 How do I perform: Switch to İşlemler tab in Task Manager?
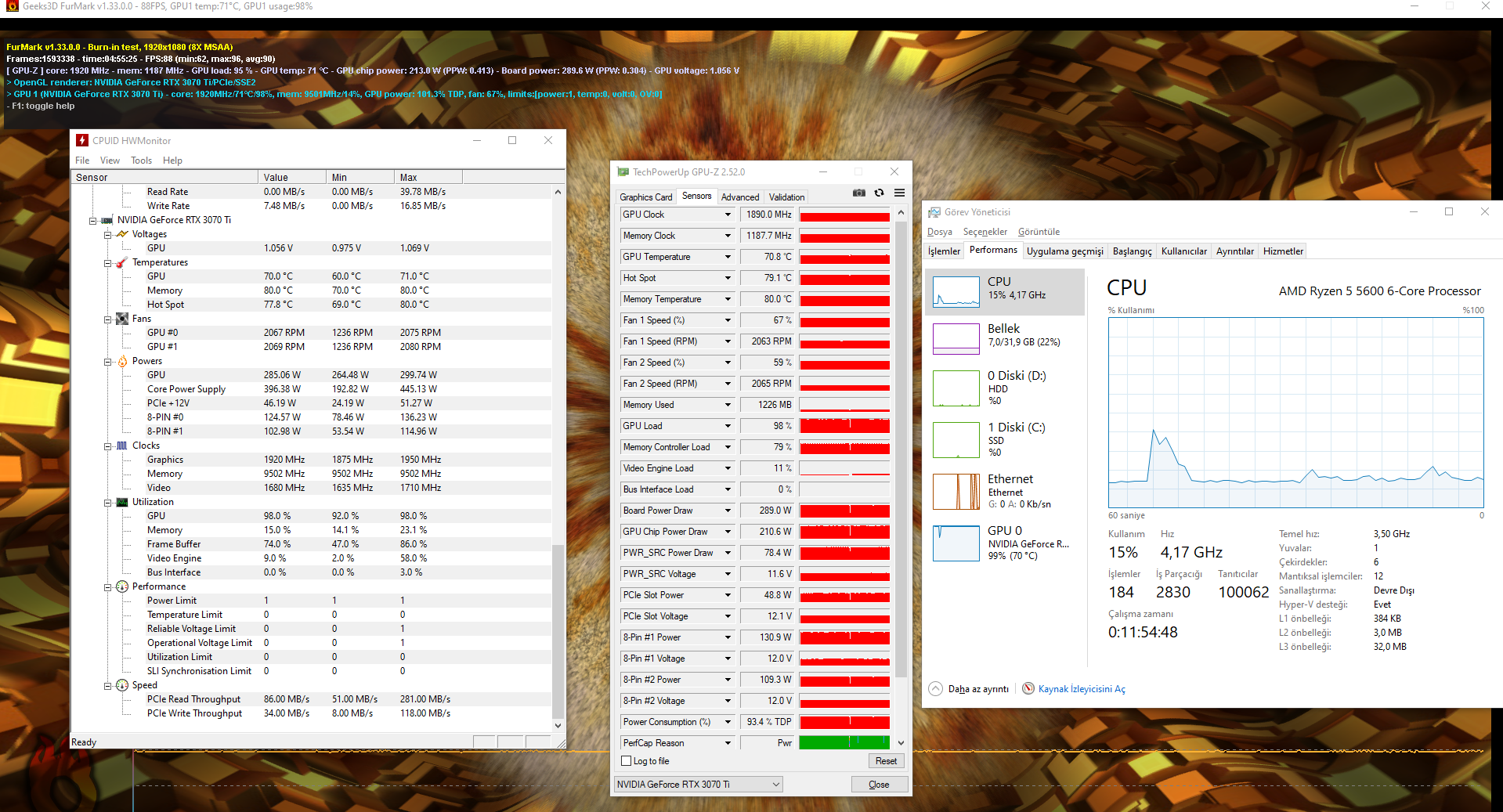click(x=944, y=251)
